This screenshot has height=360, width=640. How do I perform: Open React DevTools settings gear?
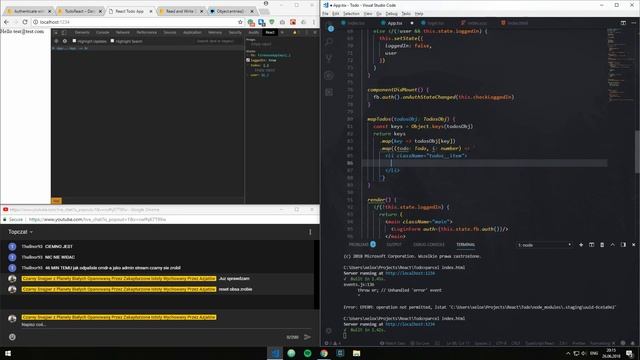point(64,41)
